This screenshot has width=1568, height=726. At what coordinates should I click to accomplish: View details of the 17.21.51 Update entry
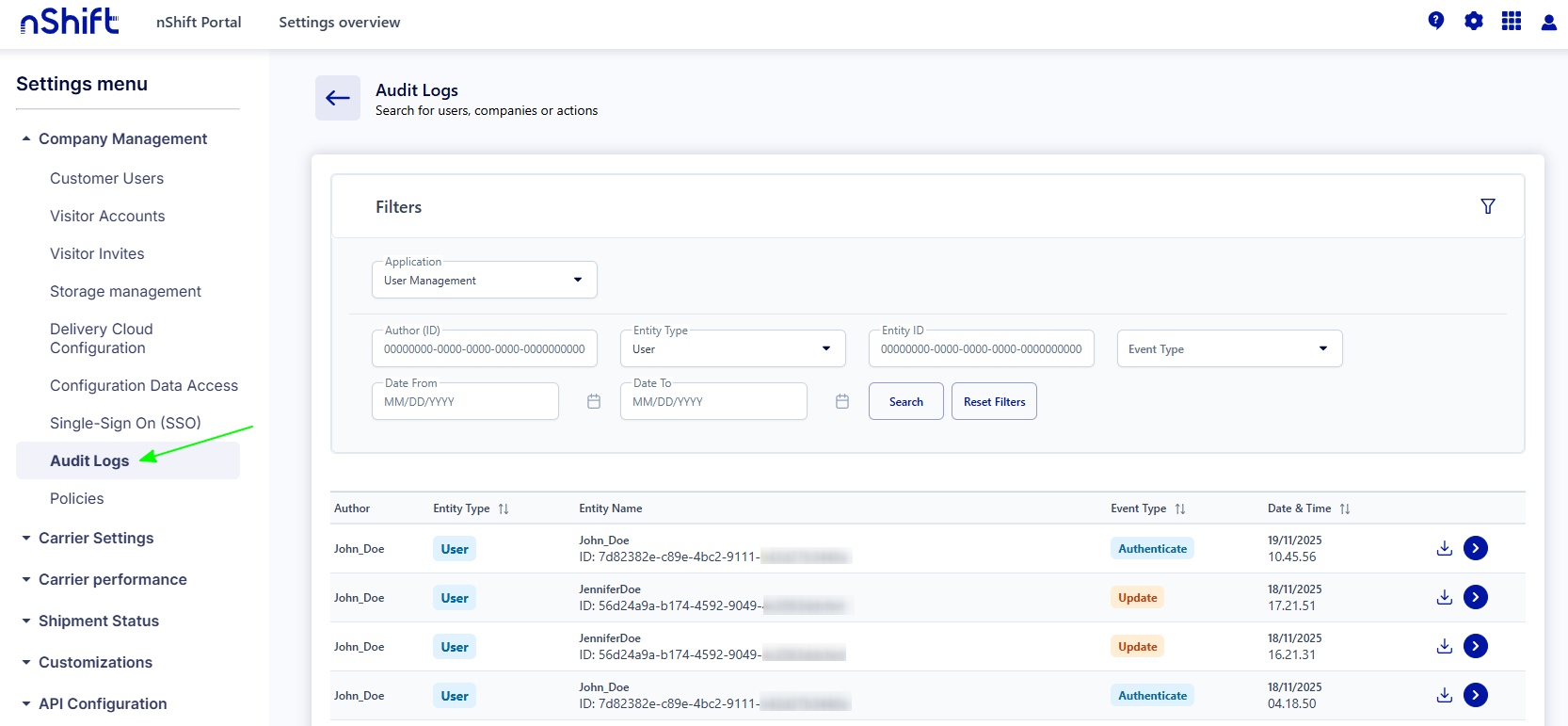click(1475, 597)
